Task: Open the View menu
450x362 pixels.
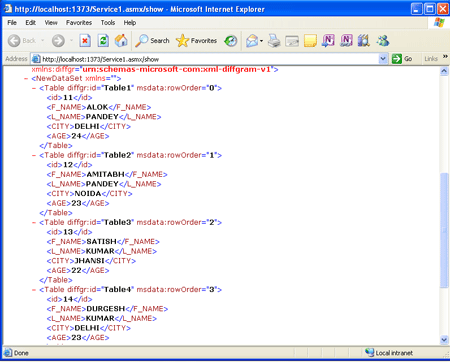Action: click(x=51, y=23)
